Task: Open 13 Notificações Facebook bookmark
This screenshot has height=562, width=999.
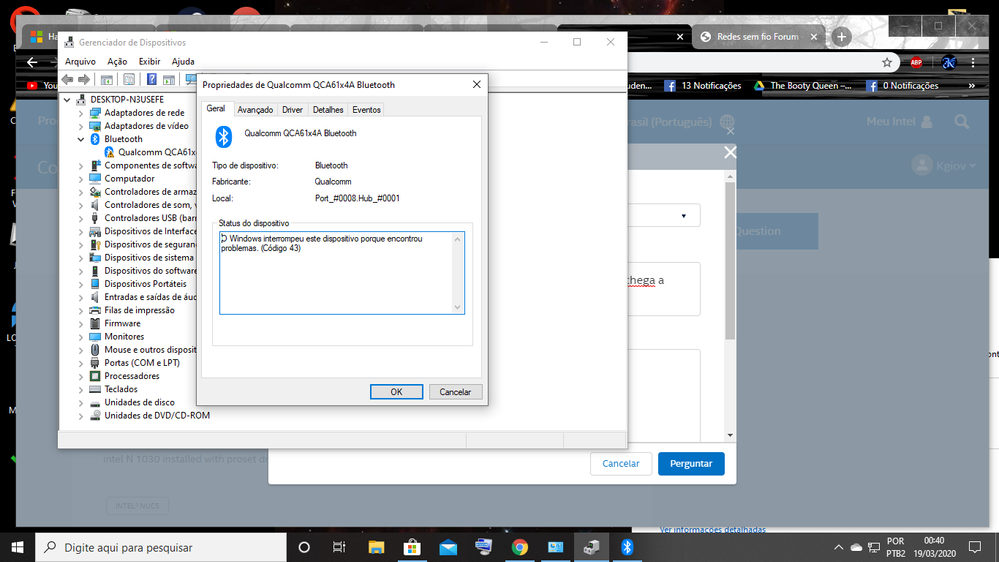Action: (x=703, y=85)
